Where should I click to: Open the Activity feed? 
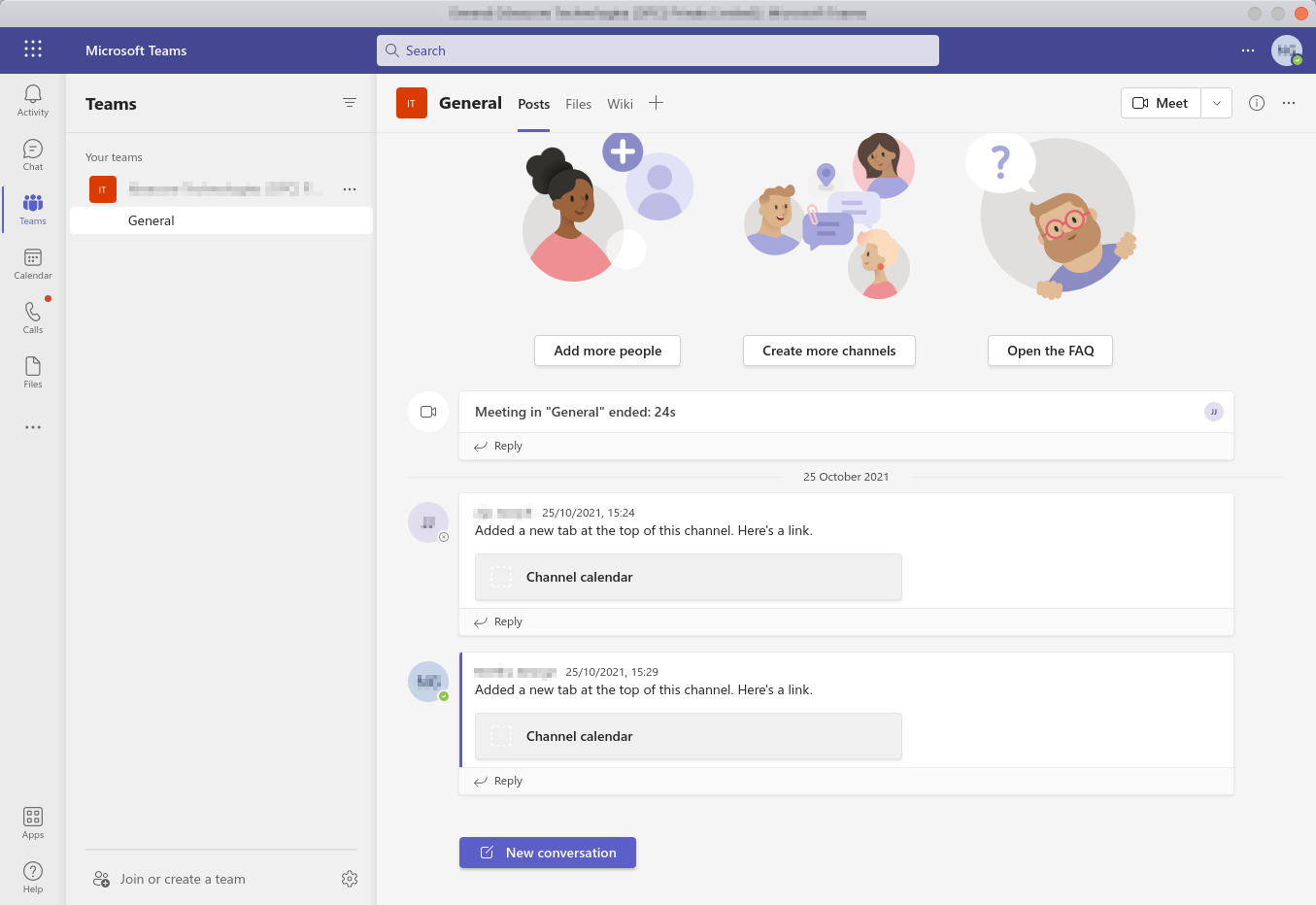pos(33,100)
